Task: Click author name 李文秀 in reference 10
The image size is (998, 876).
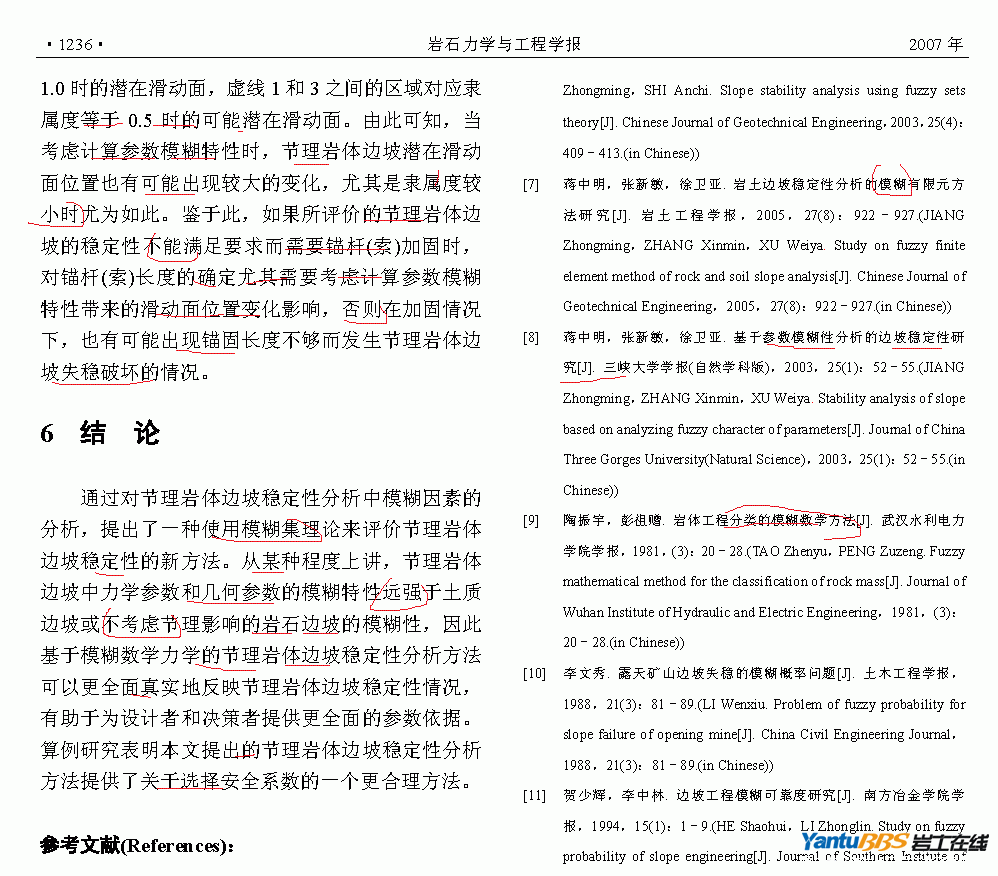Action: (x=585, y=674)
